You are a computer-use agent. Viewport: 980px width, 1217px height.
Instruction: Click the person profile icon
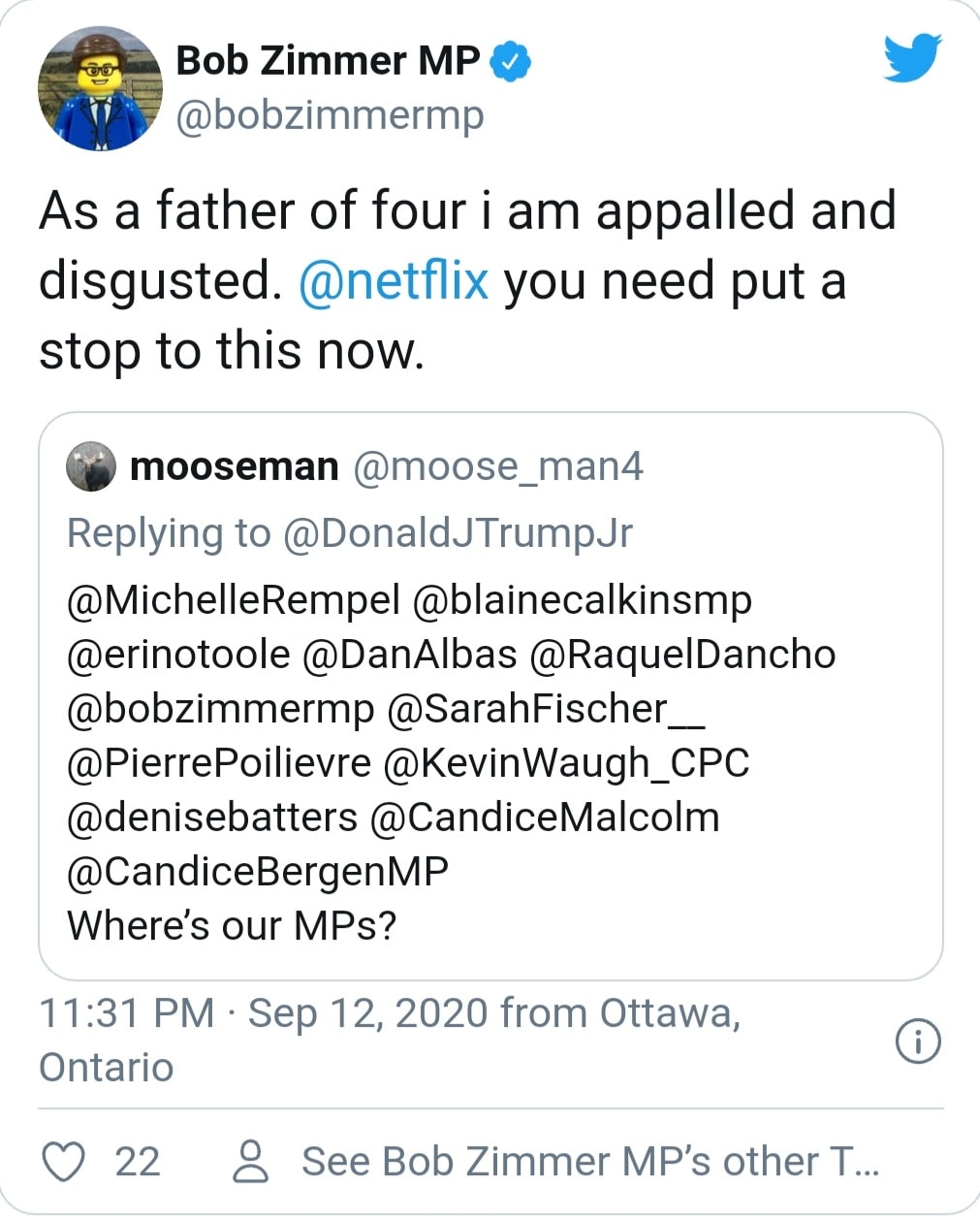coord(252,1161)
